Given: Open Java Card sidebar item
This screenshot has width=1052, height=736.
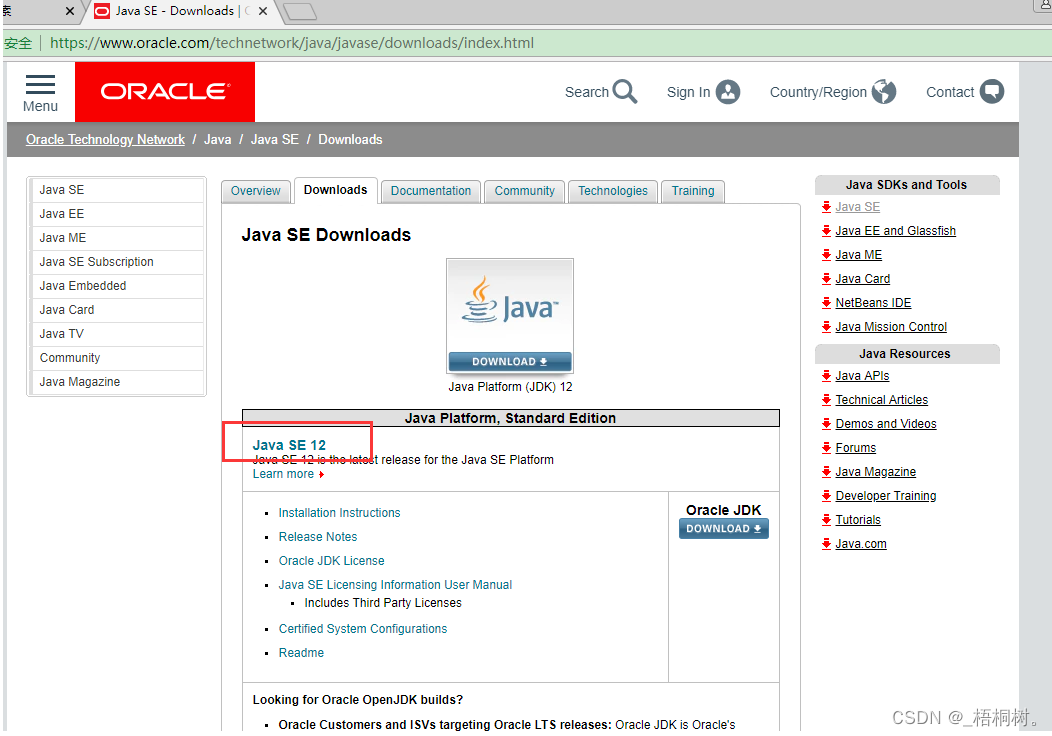Looking at the screenshot, I should pyautogui.click(x=117, y=310).
